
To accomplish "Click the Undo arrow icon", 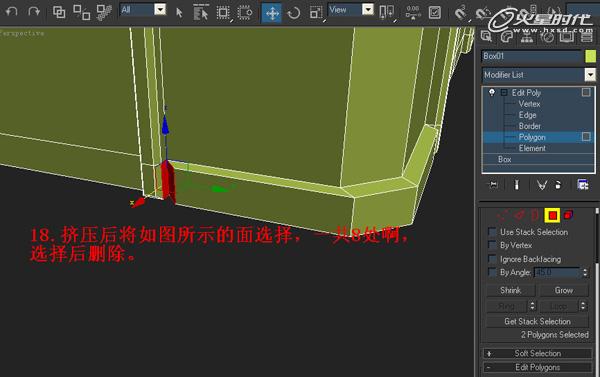I will point(12,11).
